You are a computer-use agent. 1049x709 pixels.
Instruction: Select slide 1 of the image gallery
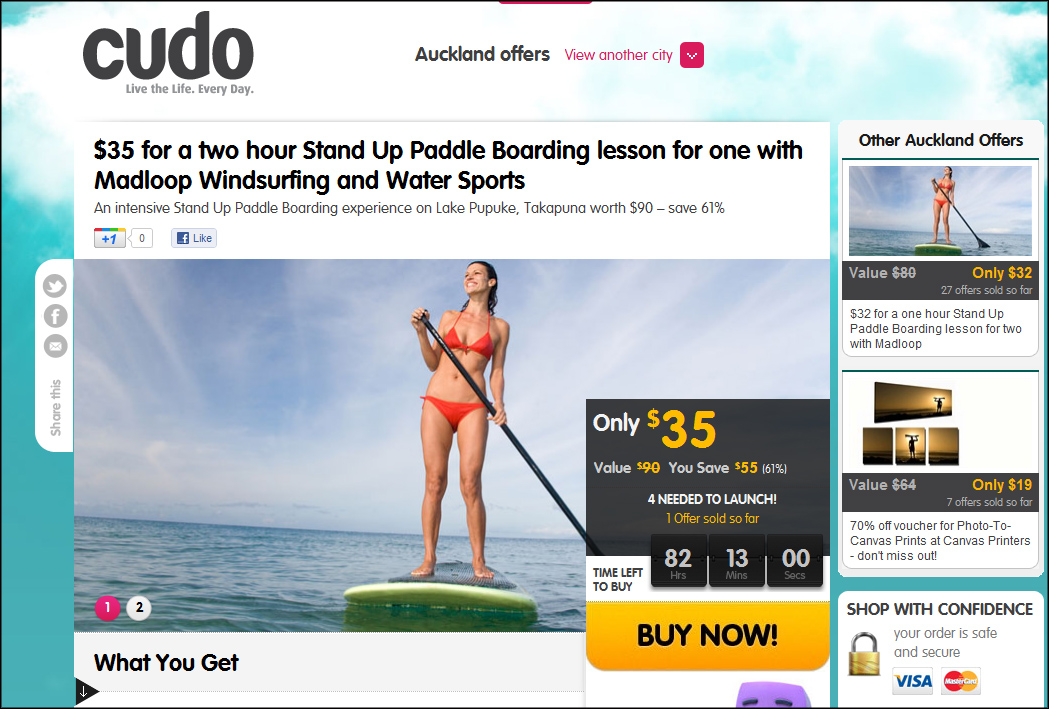(x=107, y=608)
